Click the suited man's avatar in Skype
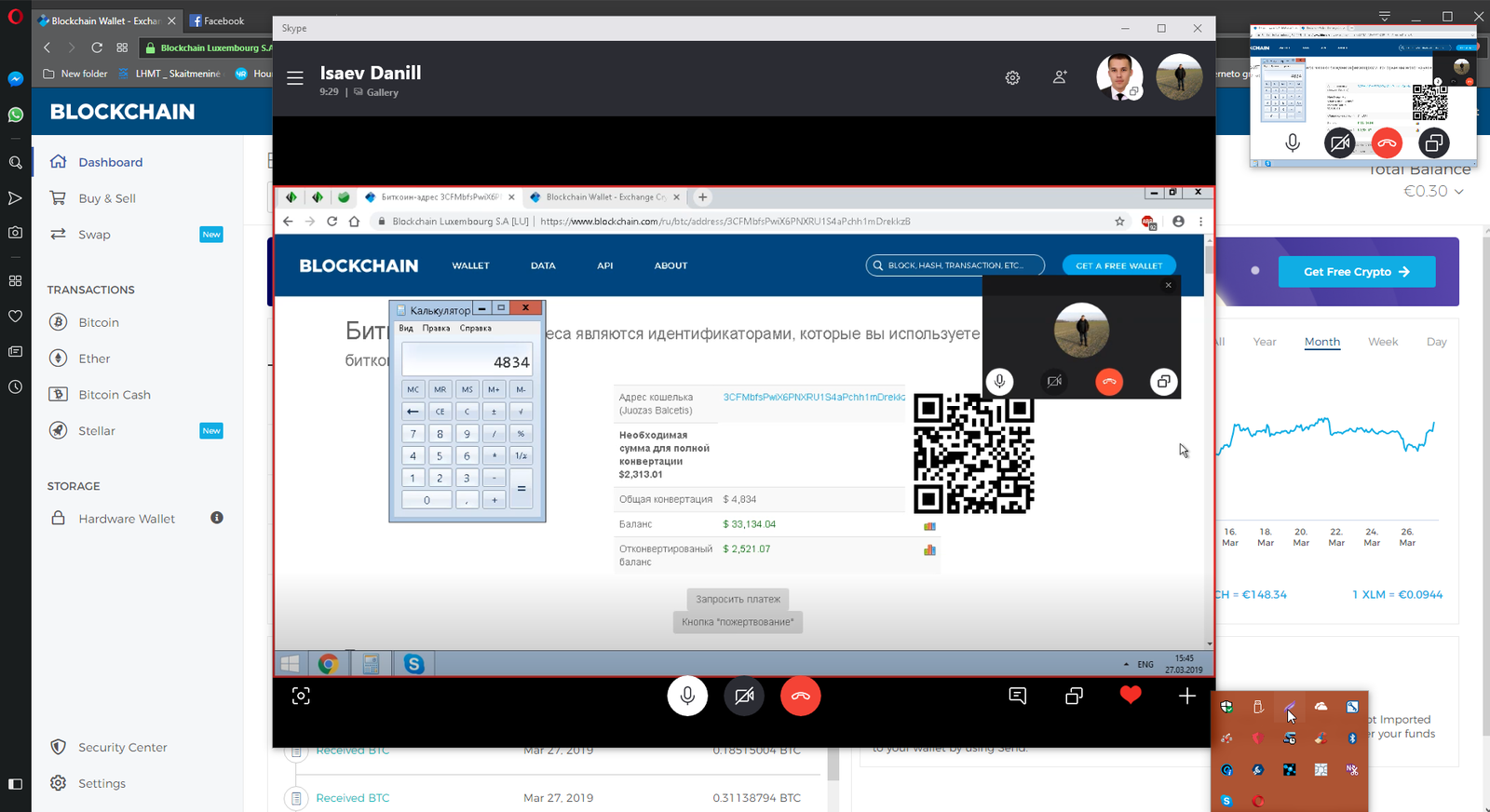The height and width of the screenshot is (812, 1490). pos(1119,76)
